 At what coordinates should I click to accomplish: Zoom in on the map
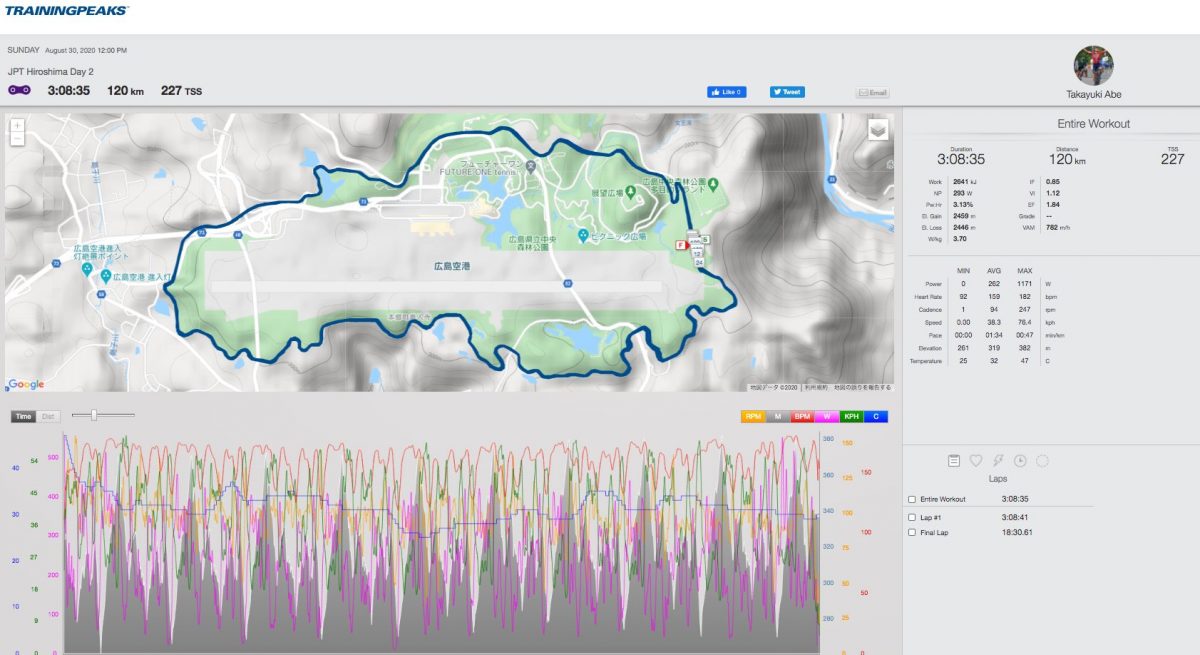[x=18, y=126]
